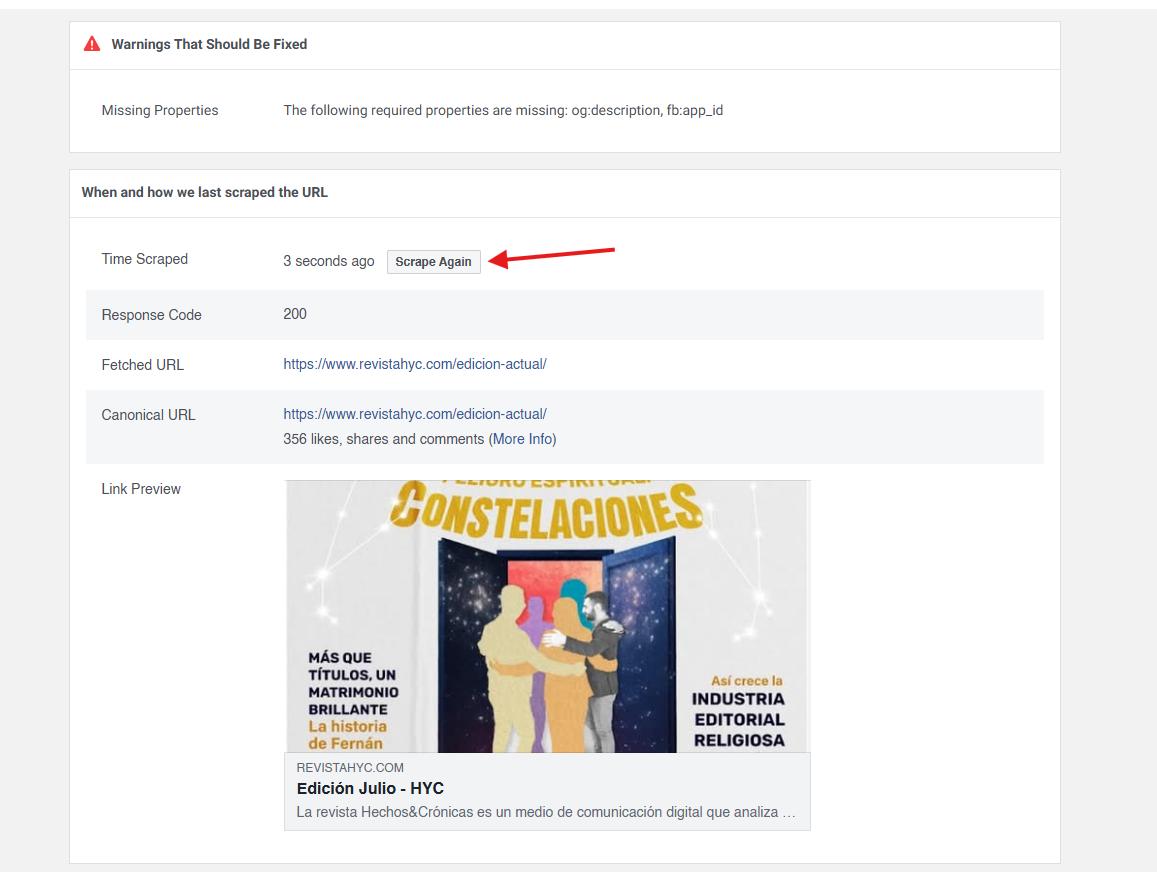Click the red warning triangle icon
1157x872 pixels.
click(x=91, y=44)
